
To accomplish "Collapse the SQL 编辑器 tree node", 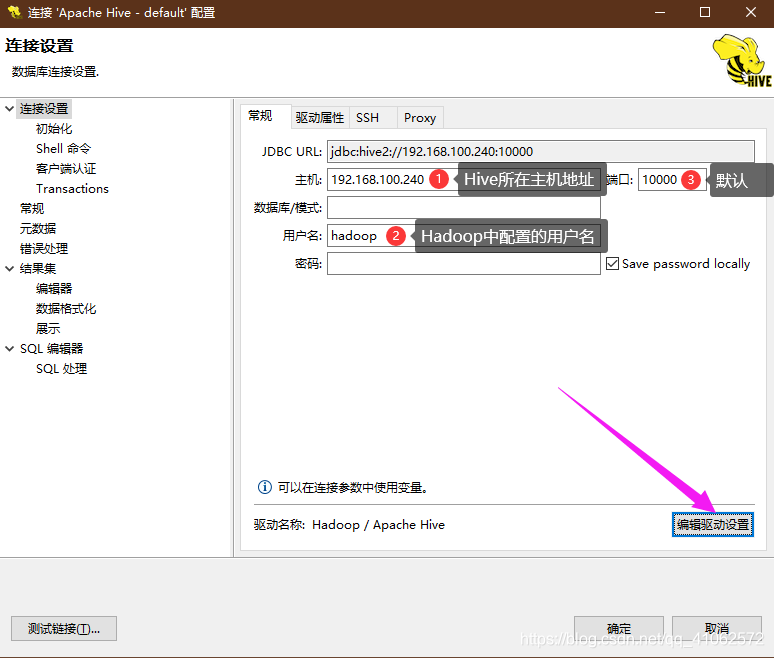I will pyautogui.click(x=9, y=348).
